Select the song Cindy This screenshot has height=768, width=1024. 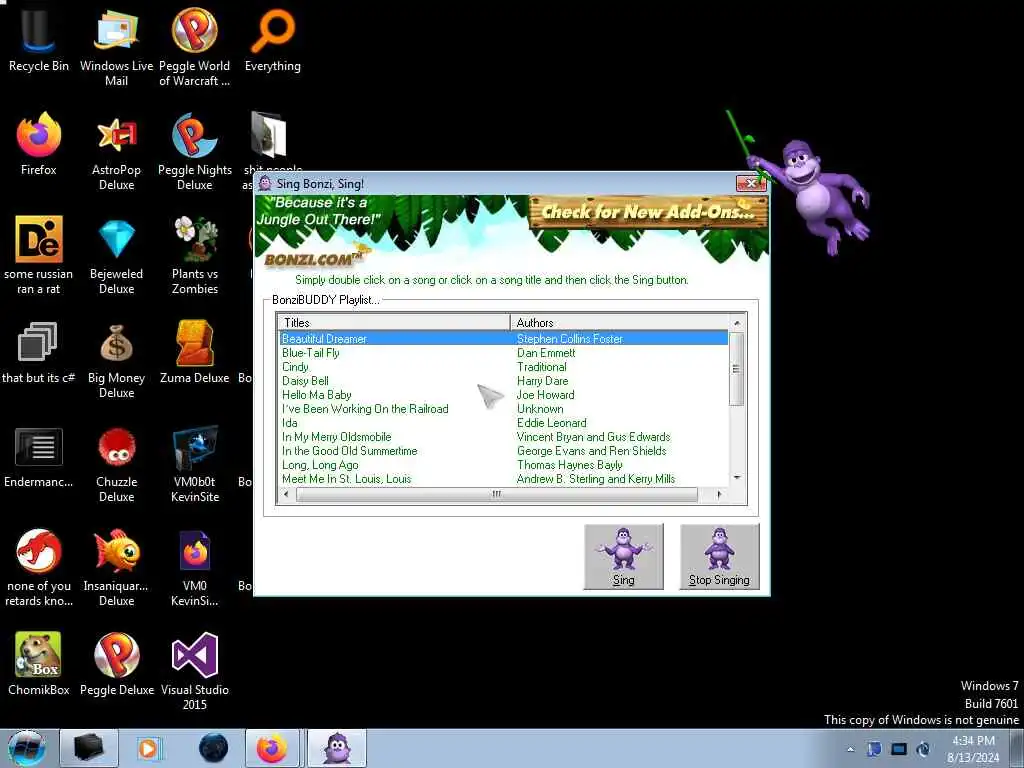point(295,367)
